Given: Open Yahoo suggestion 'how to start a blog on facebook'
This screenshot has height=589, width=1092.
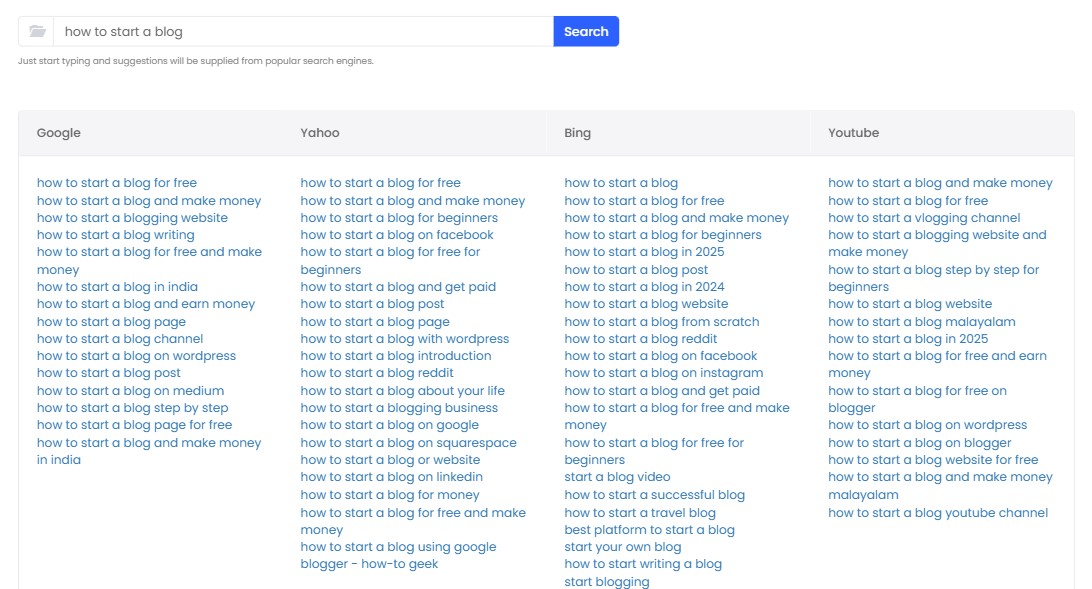Looking at the screenshot, I should click(x=397, y=235).
